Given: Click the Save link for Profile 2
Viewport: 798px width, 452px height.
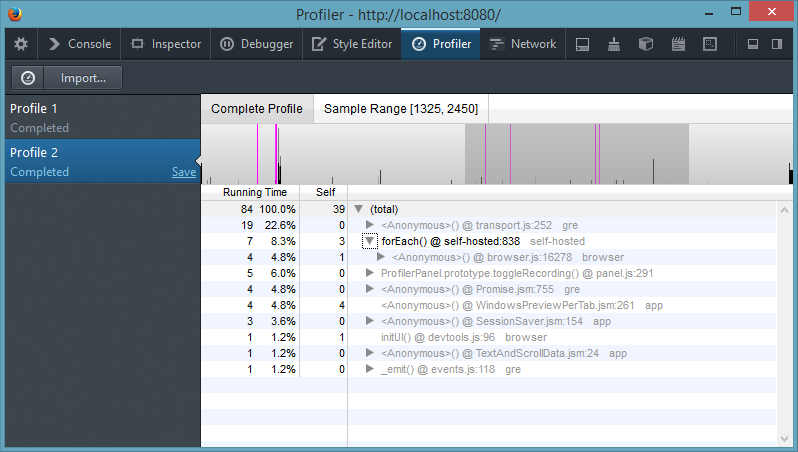Looking at the screenshot, I should [x=184, y=172].
